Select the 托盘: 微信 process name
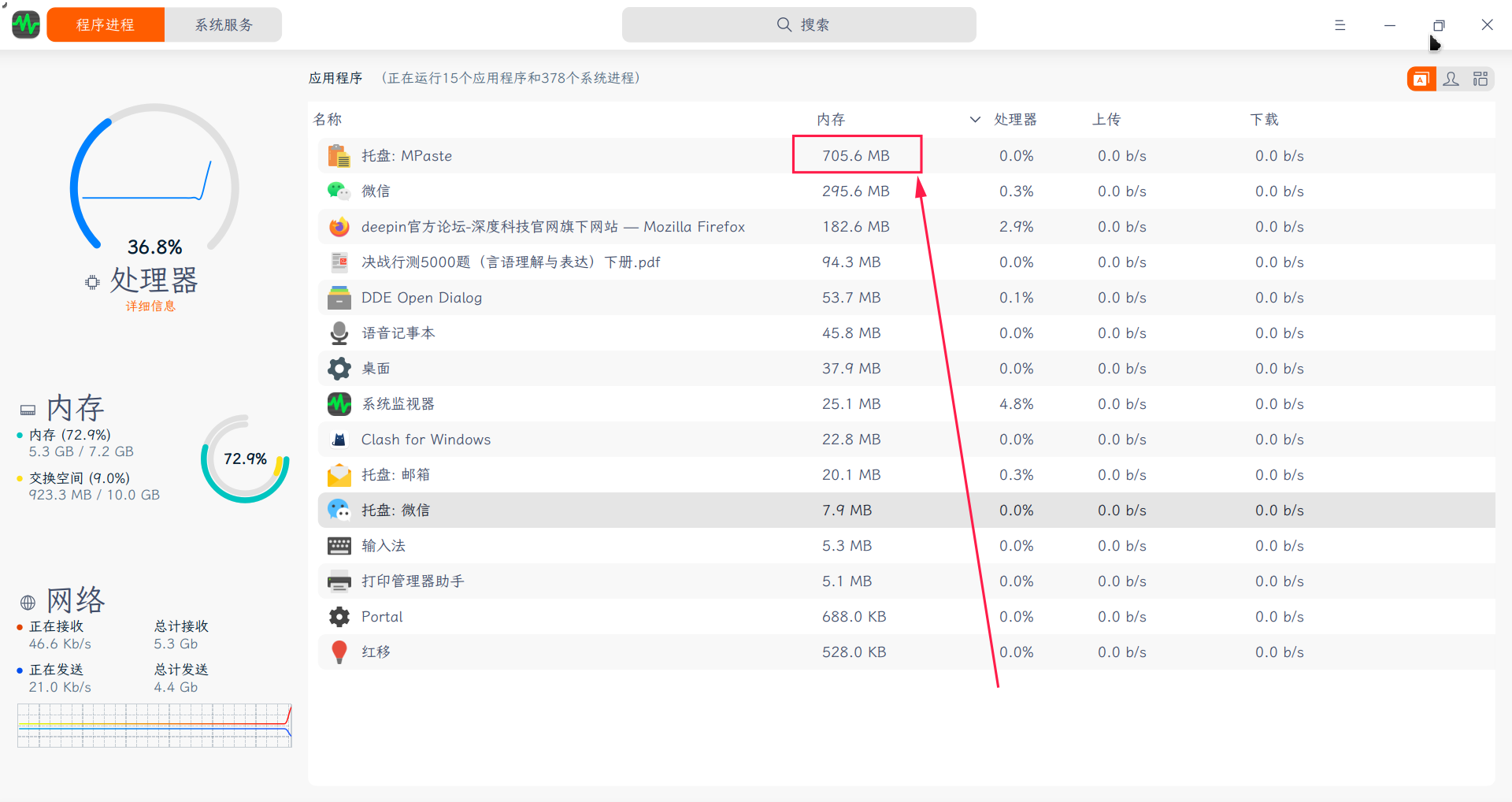This screenshot has height=802, width=1512. 395,511
